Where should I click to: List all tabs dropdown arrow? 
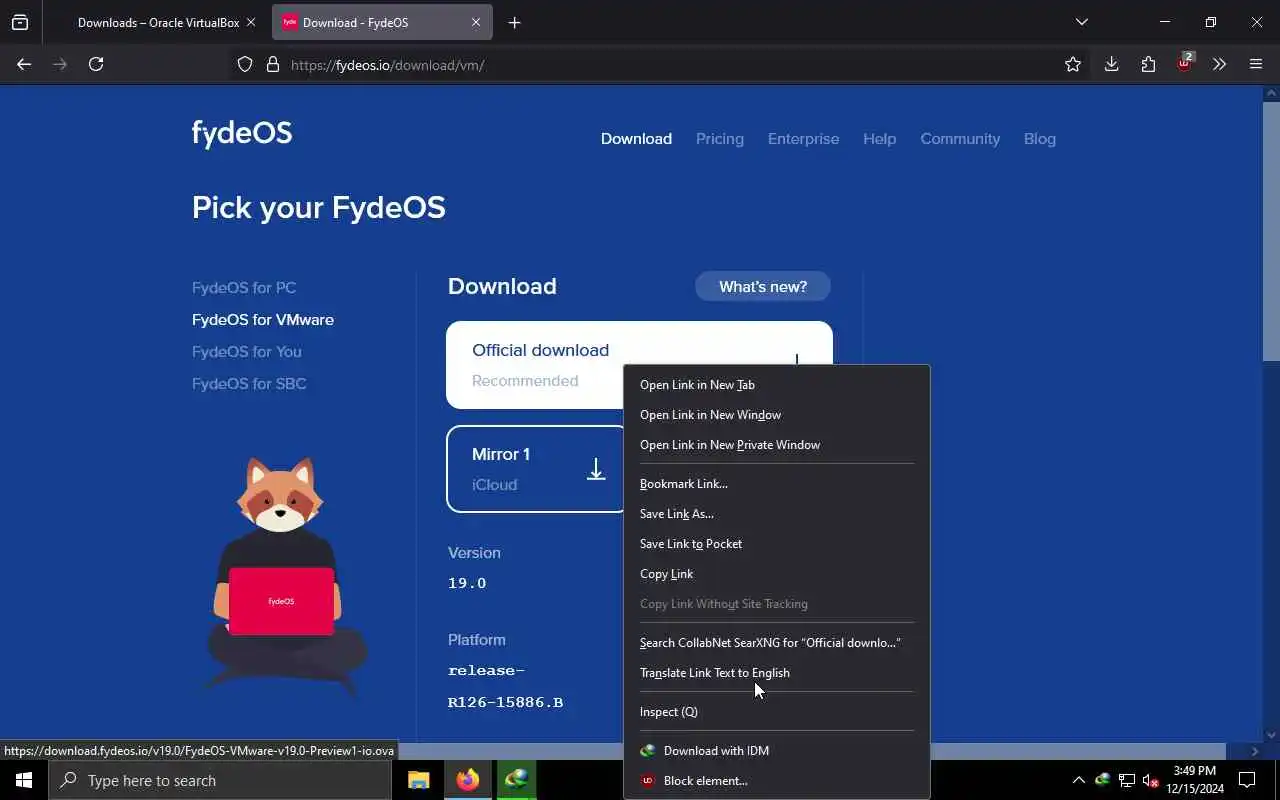pyautogui.click(x=1081, y=22)
